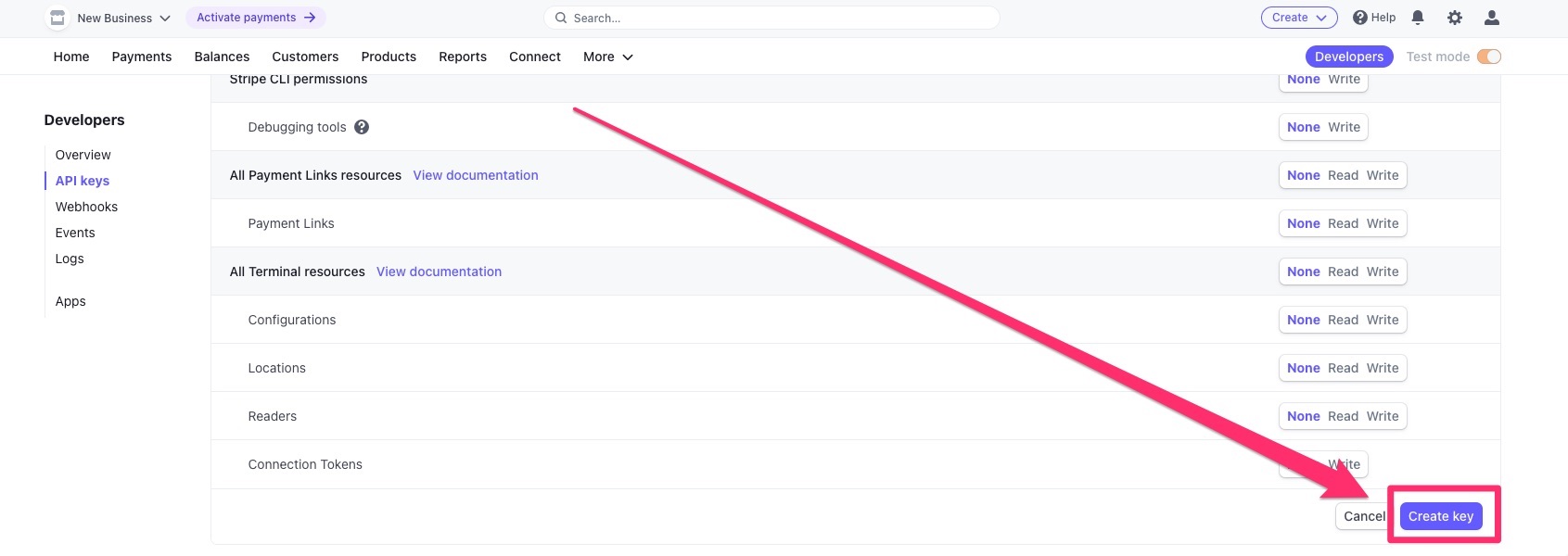
Task: Set Locations permission to Write
Action: (x=1383, y=368)
